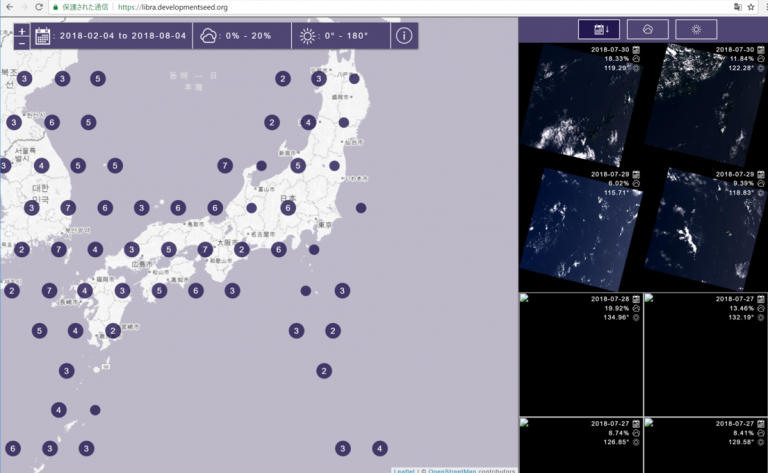The width and height of the screenshot is (768, 473).
Task: Click the cloud cover filter icon
Action: coord(208,36)
